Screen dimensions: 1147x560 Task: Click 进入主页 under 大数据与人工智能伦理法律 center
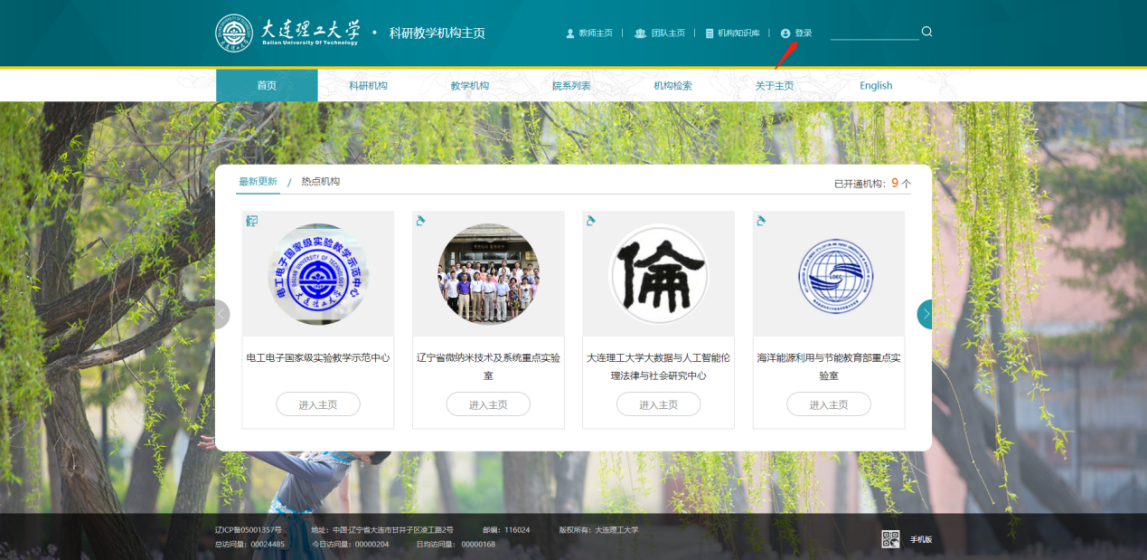658,404
